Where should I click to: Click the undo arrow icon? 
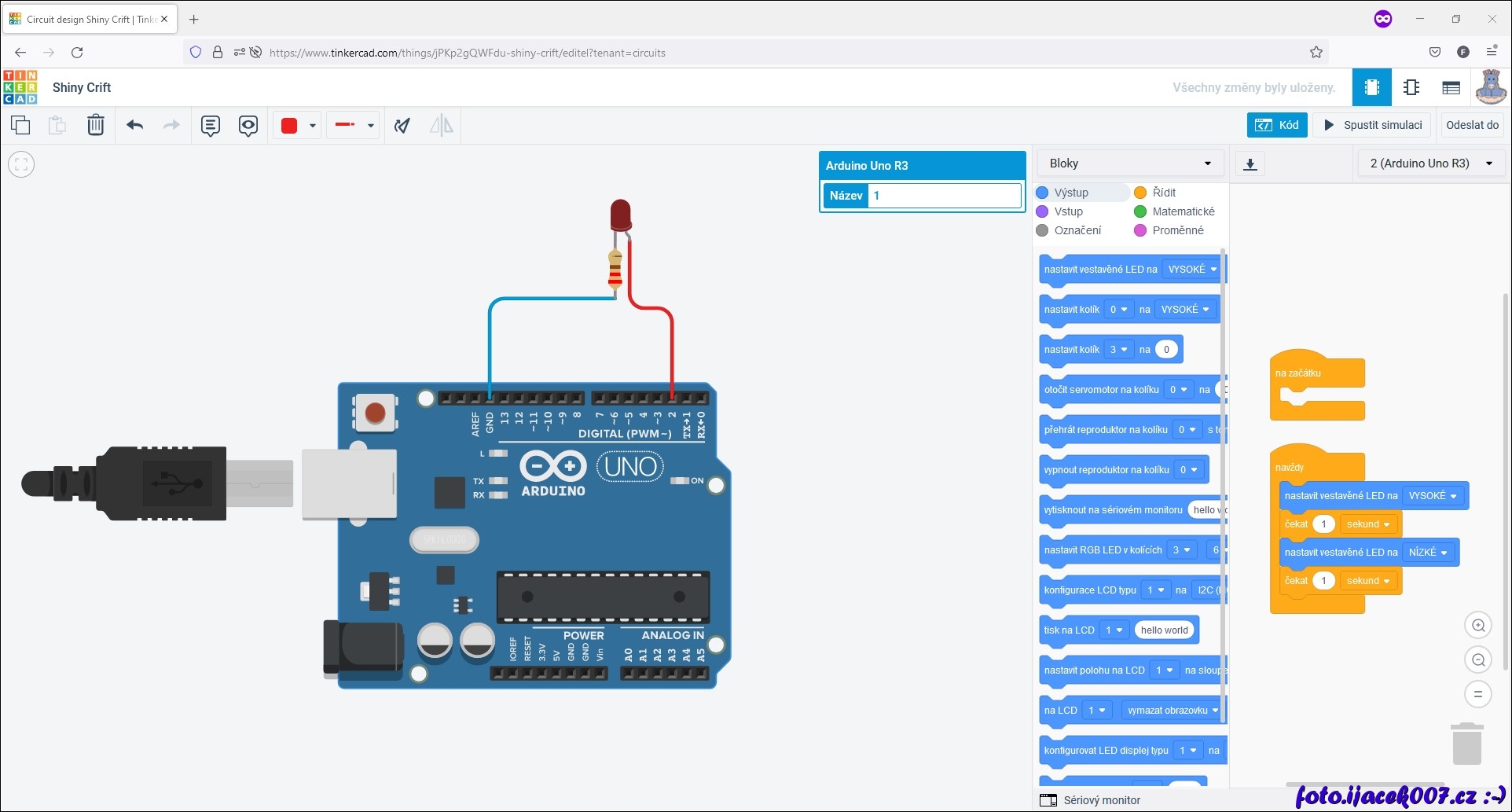[135, 125]
